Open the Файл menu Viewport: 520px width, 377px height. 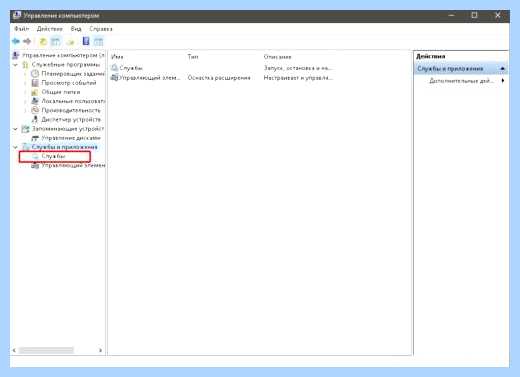point(22,29)
